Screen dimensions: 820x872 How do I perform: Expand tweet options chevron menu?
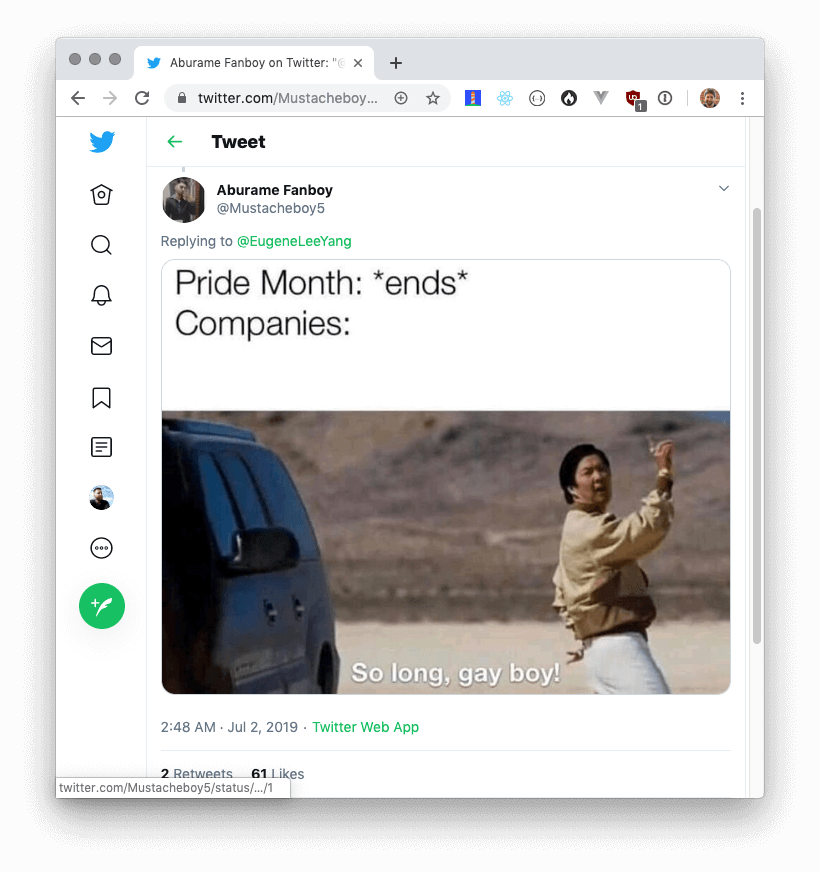[x=724, y=189]
